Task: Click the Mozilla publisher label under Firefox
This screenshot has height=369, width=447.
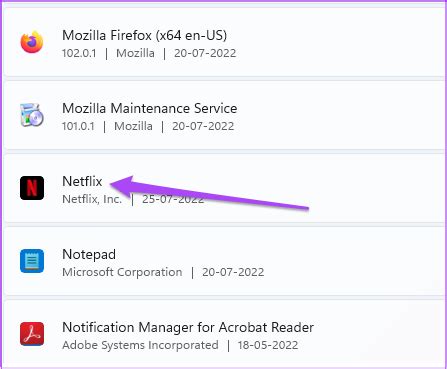Action: [x=135, y=53]
